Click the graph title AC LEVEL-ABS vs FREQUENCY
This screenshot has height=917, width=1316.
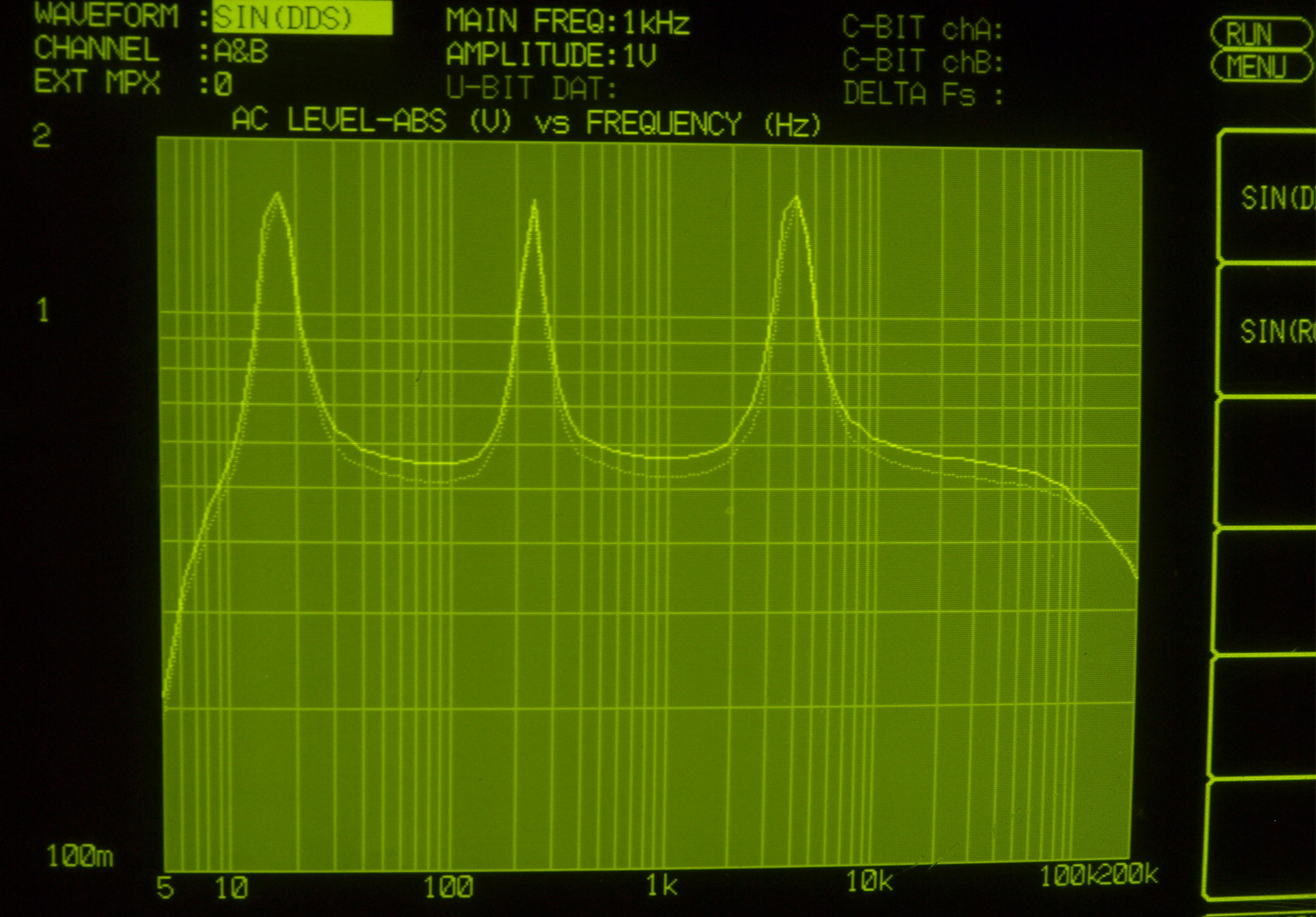[x=526, y=122]
